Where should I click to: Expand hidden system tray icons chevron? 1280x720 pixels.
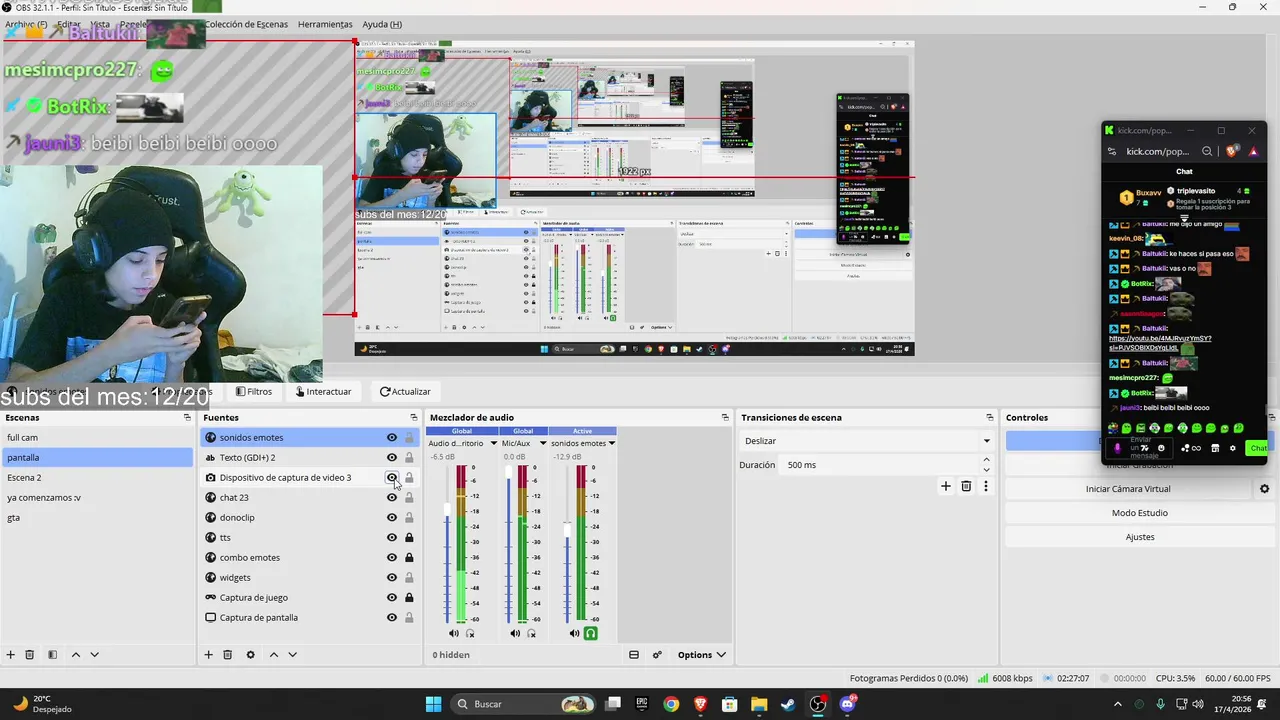tap(1117, 704)
